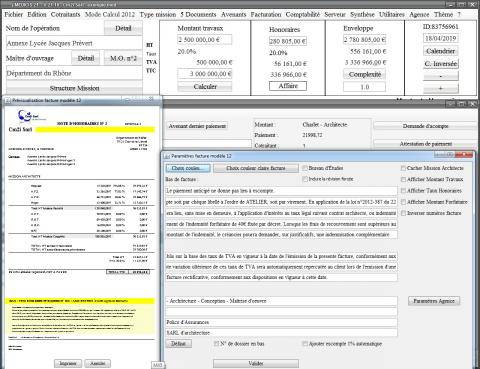Open the Type mission menu
480x369 pixels.
158,15
